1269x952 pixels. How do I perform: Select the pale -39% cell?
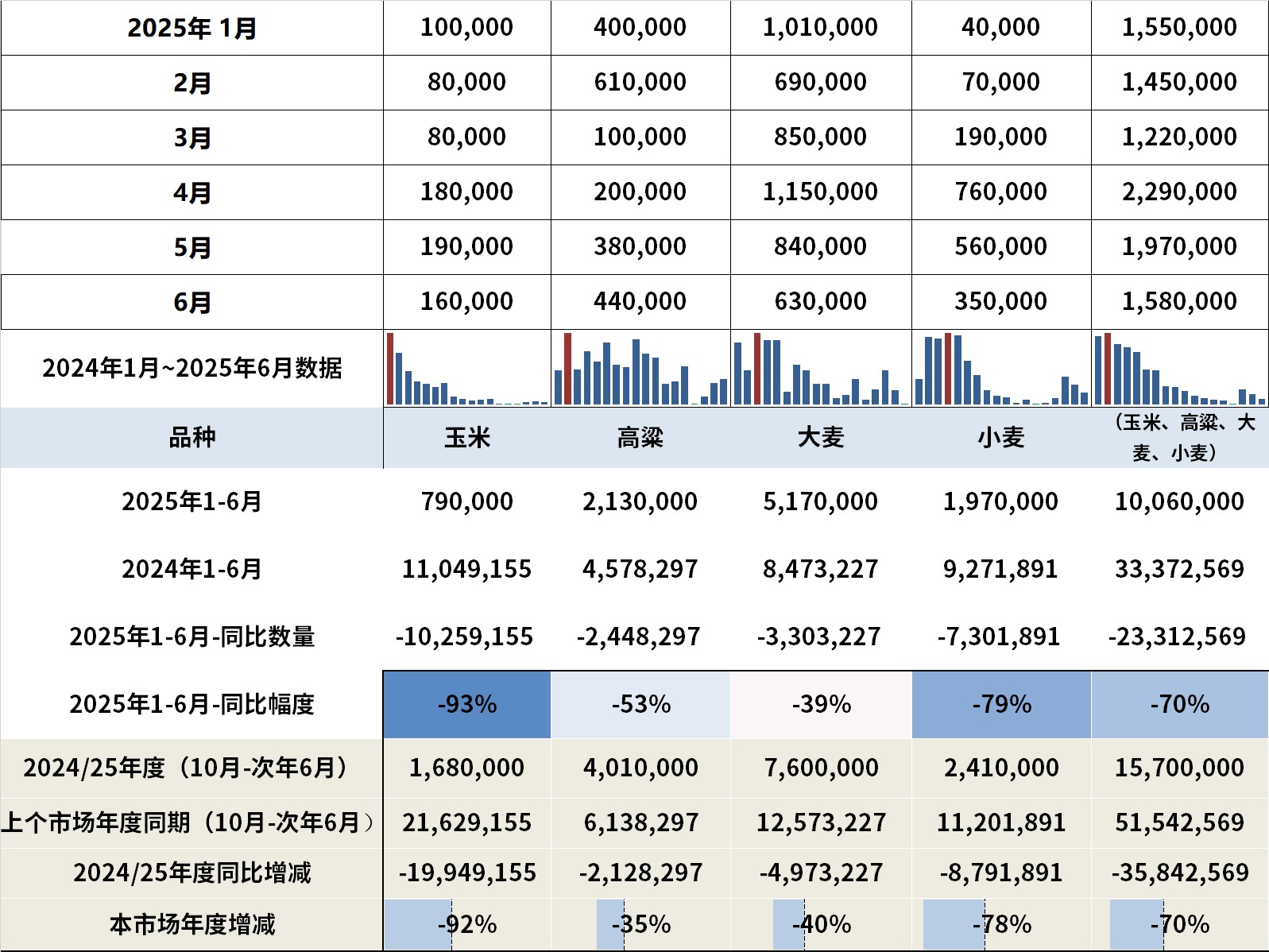[x=821, y=705]
